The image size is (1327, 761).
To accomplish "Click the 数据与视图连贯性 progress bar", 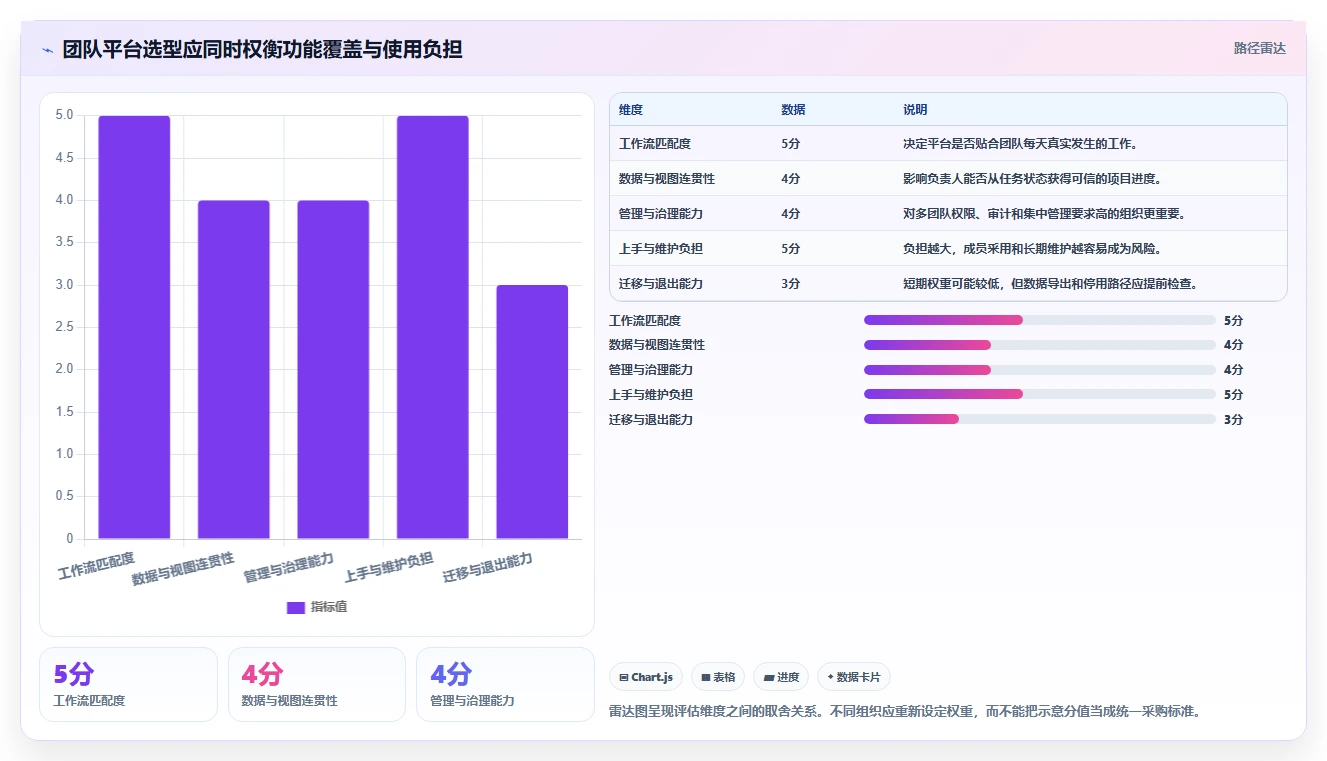I will 1040,345.
